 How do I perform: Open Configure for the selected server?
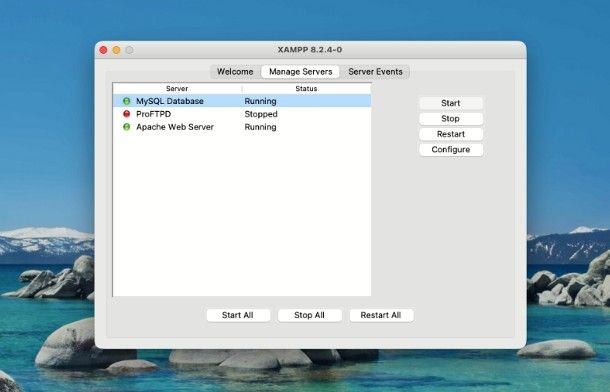pos(451,150)
